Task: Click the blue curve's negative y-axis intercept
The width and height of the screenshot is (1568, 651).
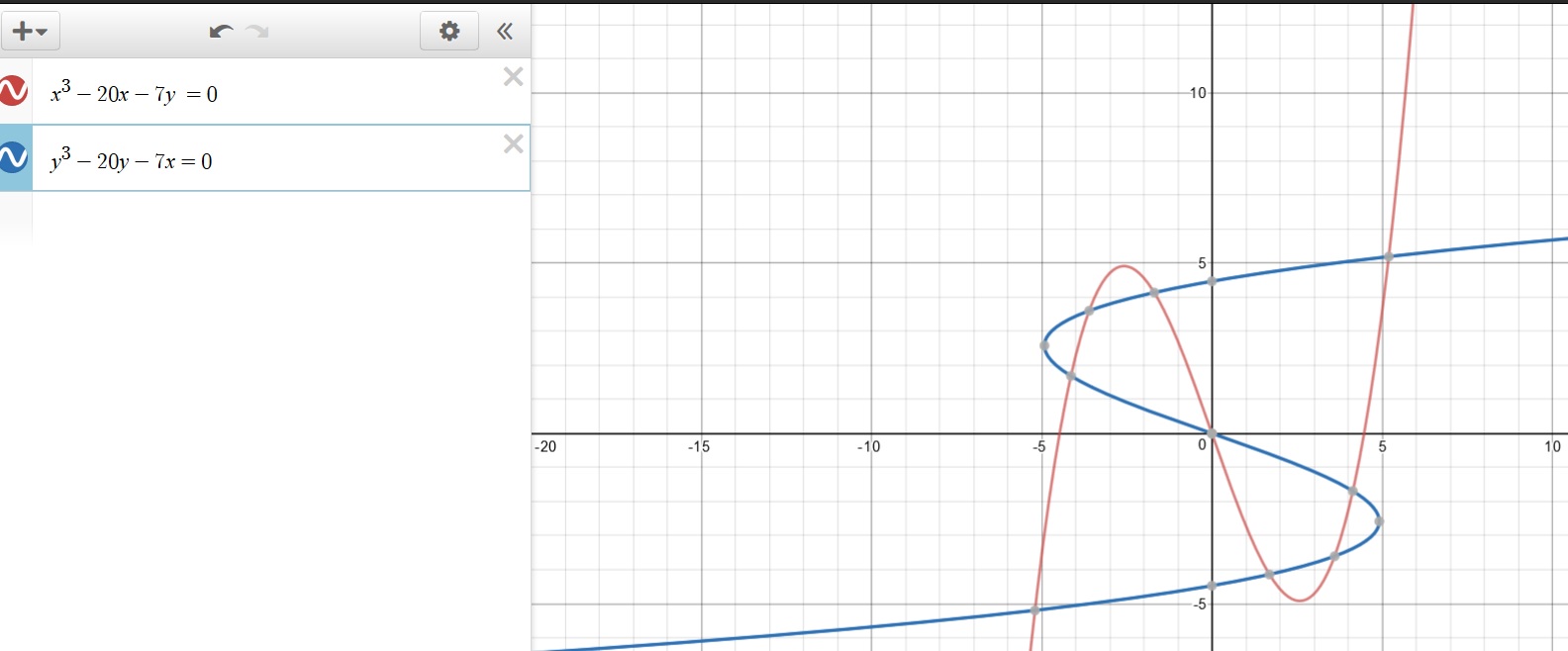Action: pos(1212,586)
